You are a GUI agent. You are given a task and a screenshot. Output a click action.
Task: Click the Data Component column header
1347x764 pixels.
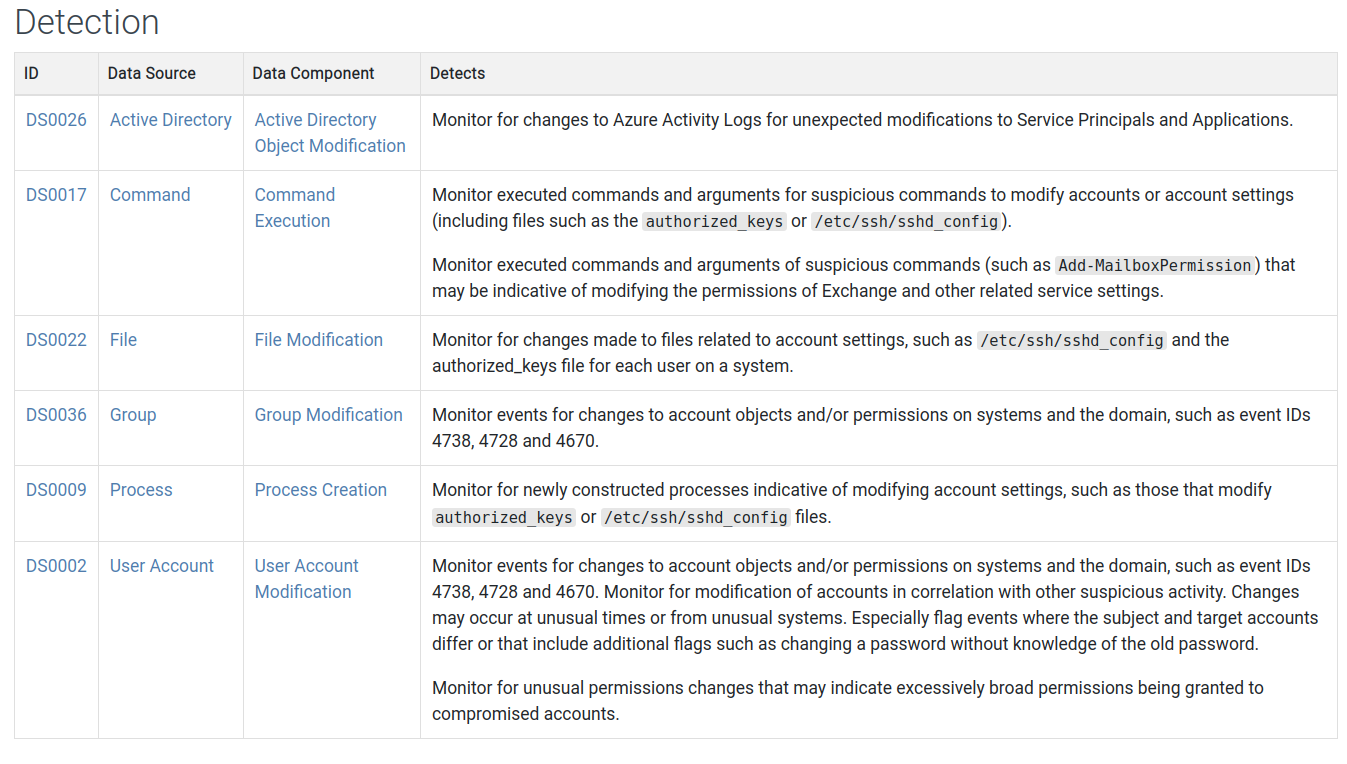pyautogui.click(x=313, y=74)
